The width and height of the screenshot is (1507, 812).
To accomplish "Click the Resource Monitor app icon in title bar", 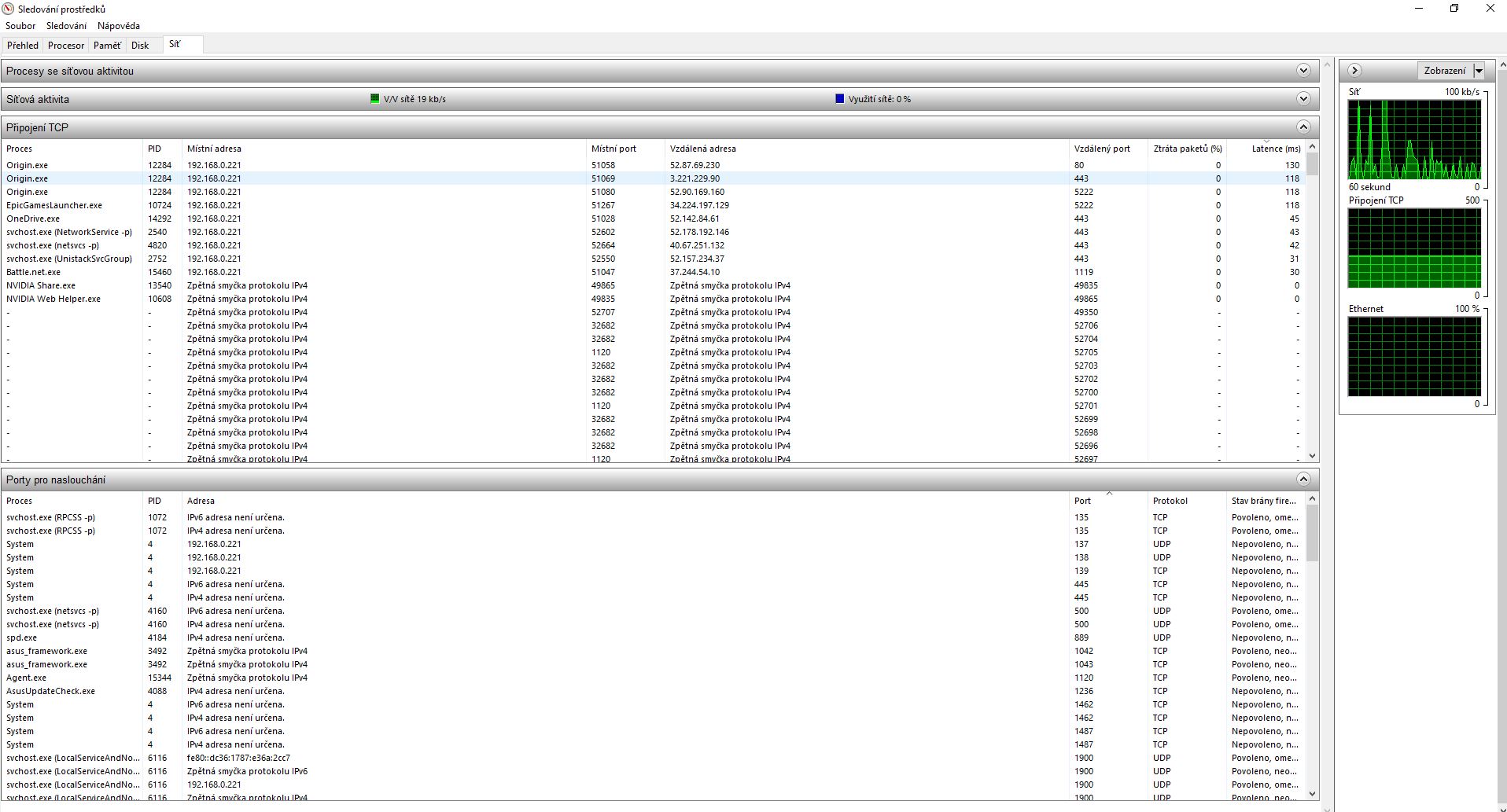I will click(x=9, y=9).
